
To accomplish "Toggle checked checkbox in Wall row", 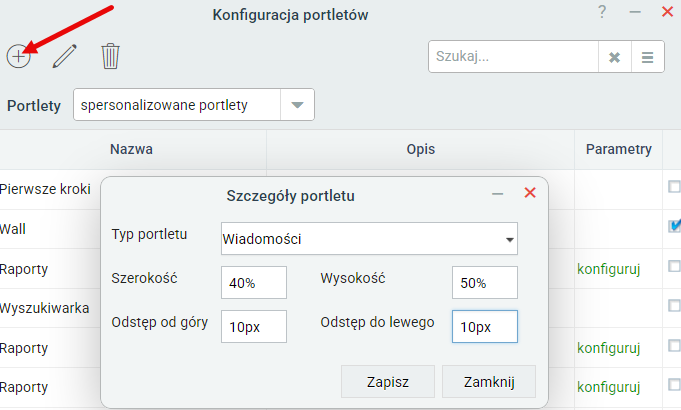I will (674, 226).
